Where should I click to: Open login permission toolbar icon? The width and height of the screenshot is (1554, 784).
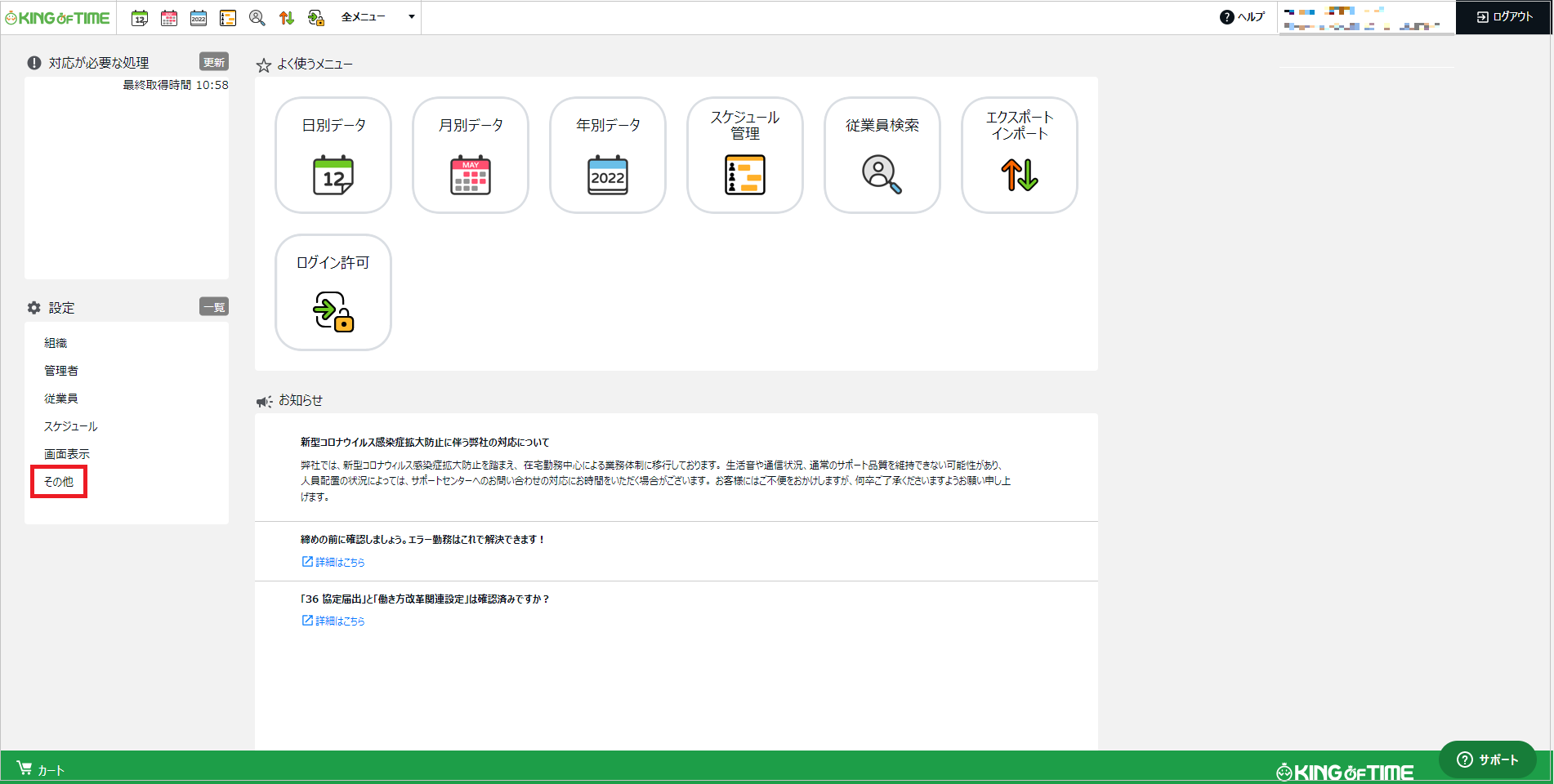click(316, 18)
